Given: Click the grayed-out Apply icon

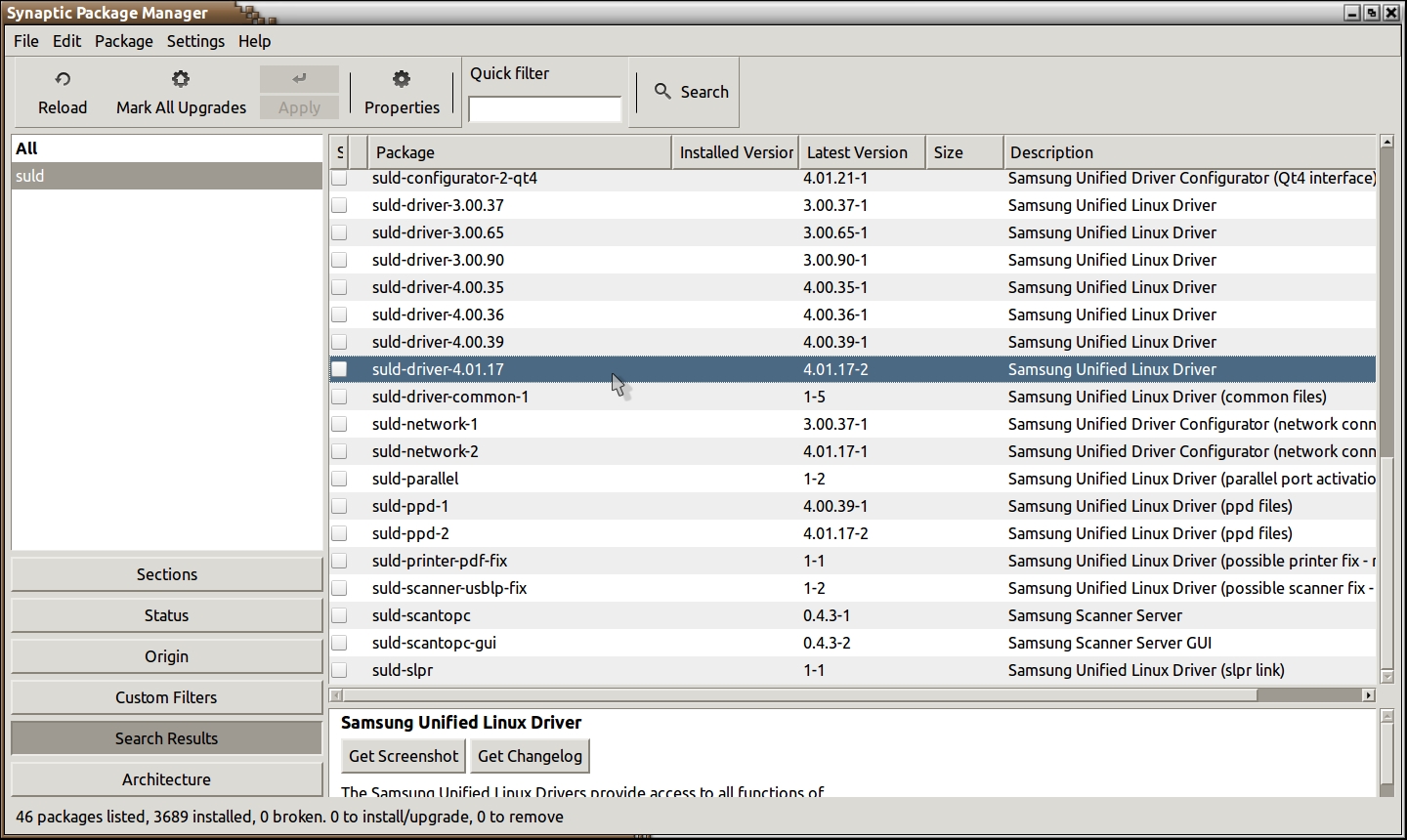Looking at the screenshot, I should pyautogui.click(x=299, y=79).
